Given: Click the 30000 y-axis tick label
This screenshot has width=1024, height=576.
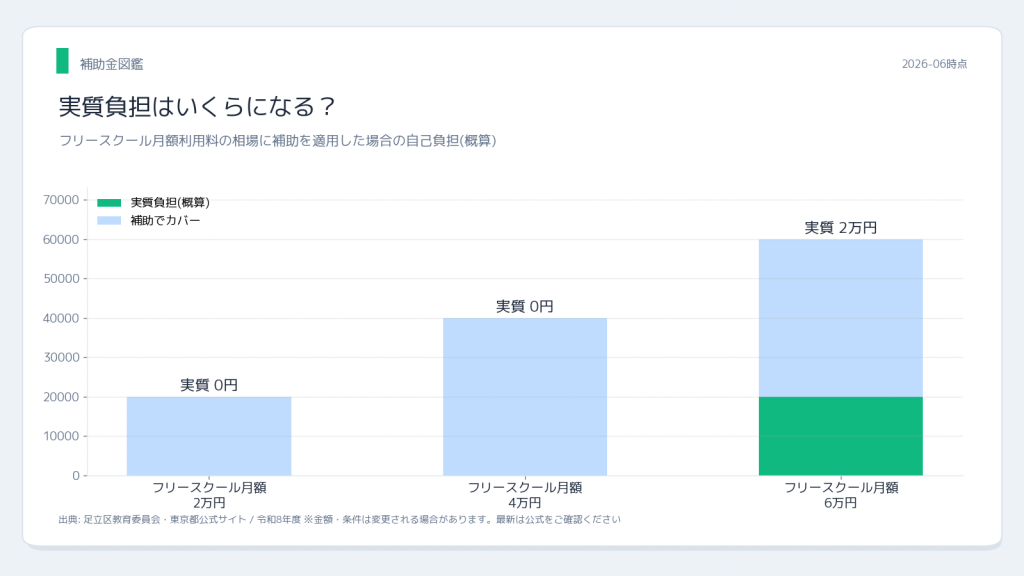Looking at the screenshot, I should point(61,358).
